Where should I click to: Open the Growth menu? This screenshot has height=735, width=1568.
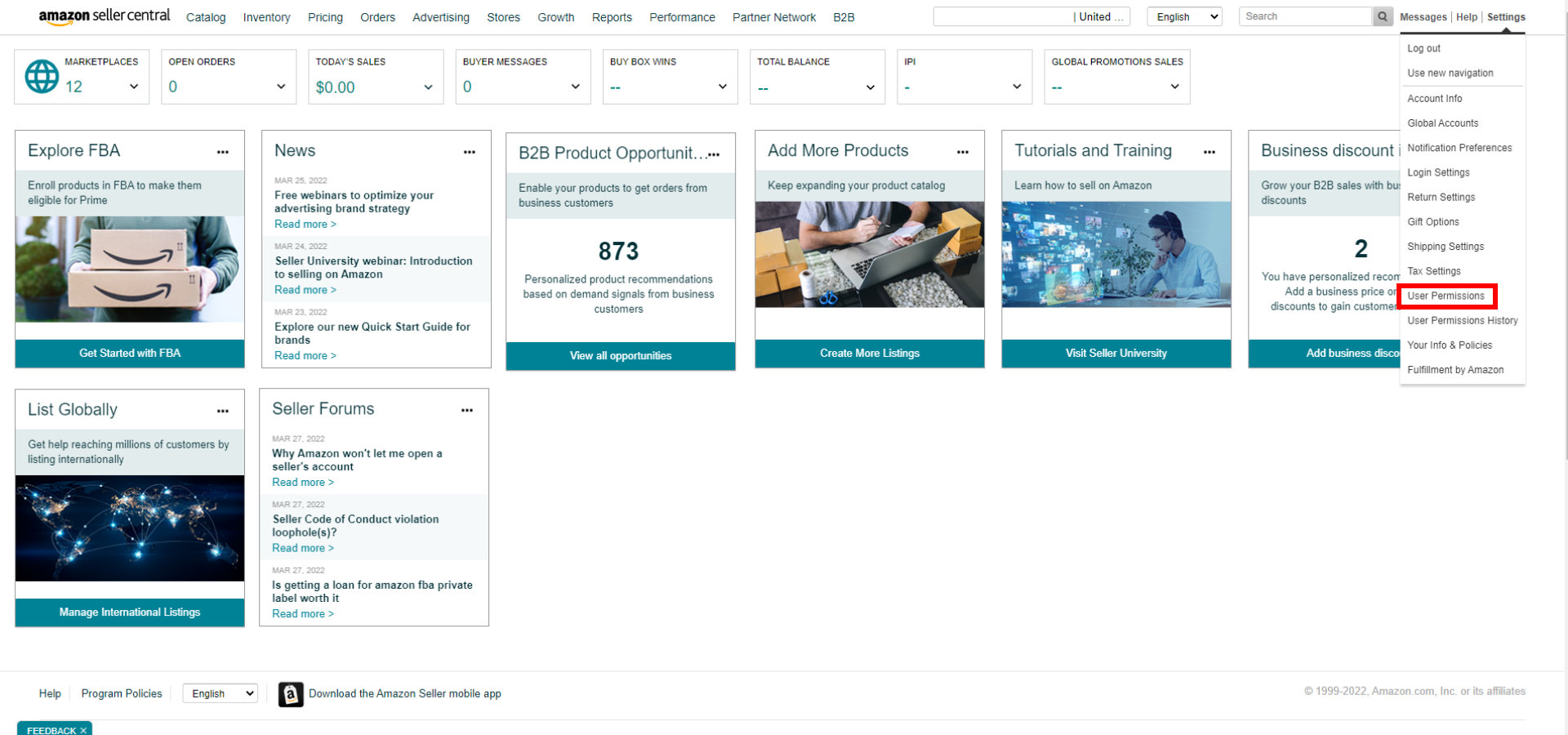[556, 17]
